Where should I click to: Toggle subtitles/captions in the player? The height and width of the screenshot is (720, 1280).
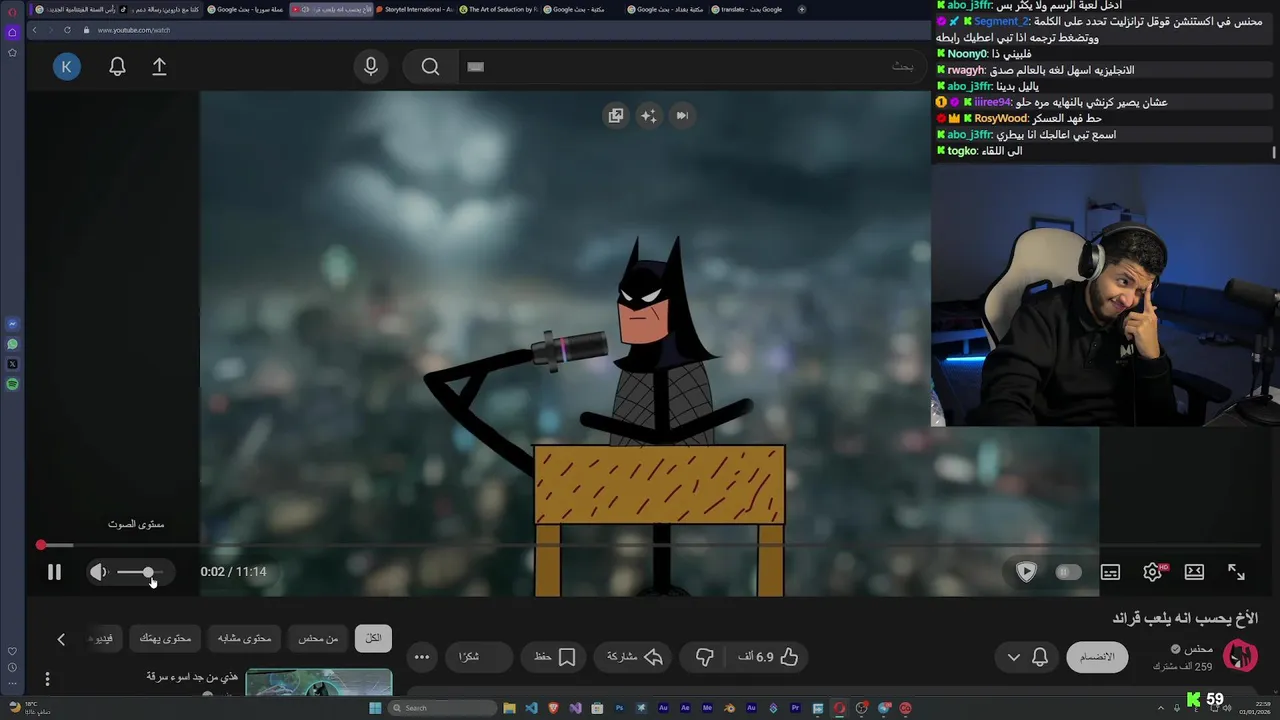[1110, 572]
